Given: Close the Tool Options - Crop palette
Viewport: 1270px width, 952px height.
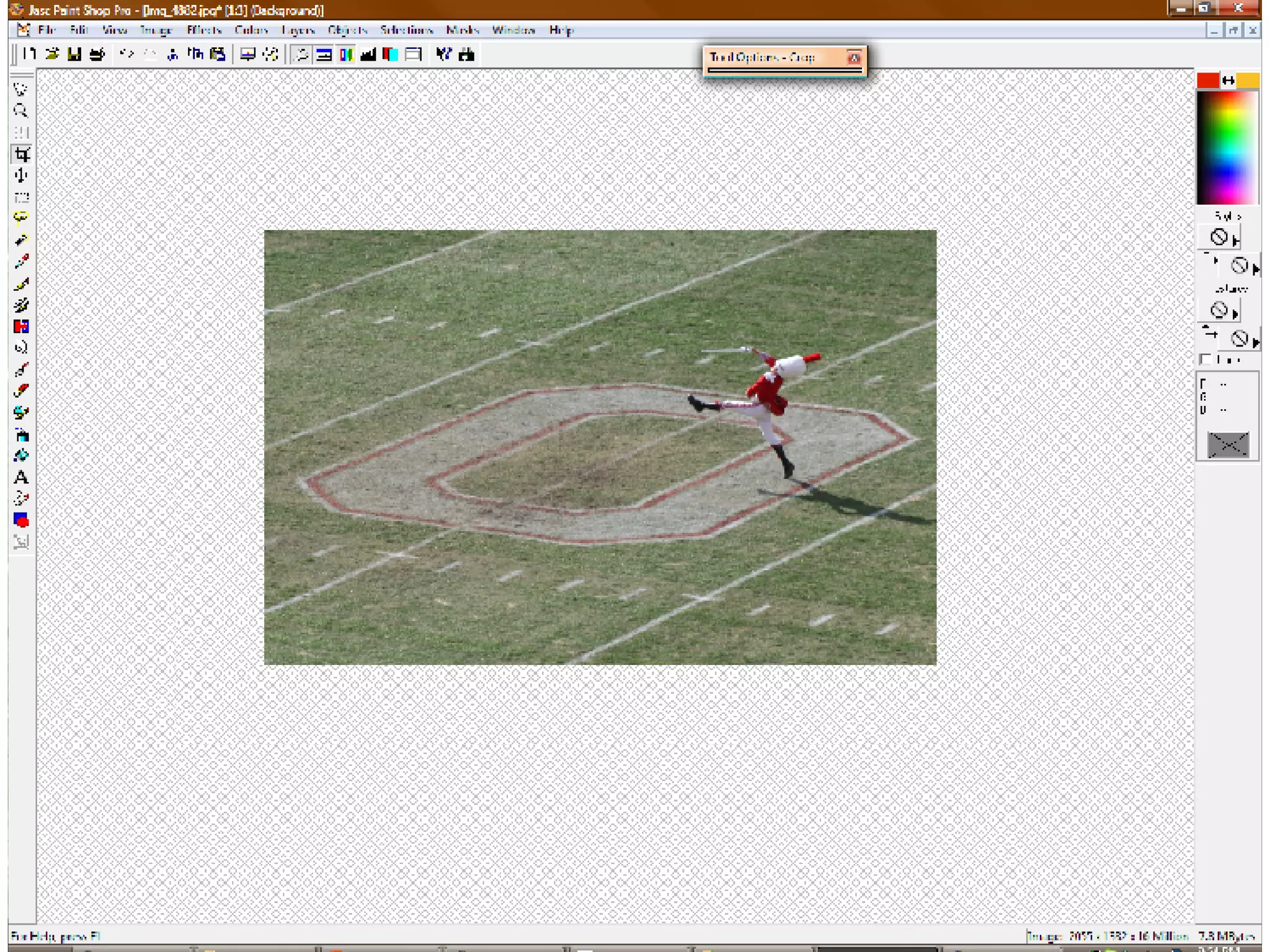Looking at the screenshot, I should click(854, 58).
